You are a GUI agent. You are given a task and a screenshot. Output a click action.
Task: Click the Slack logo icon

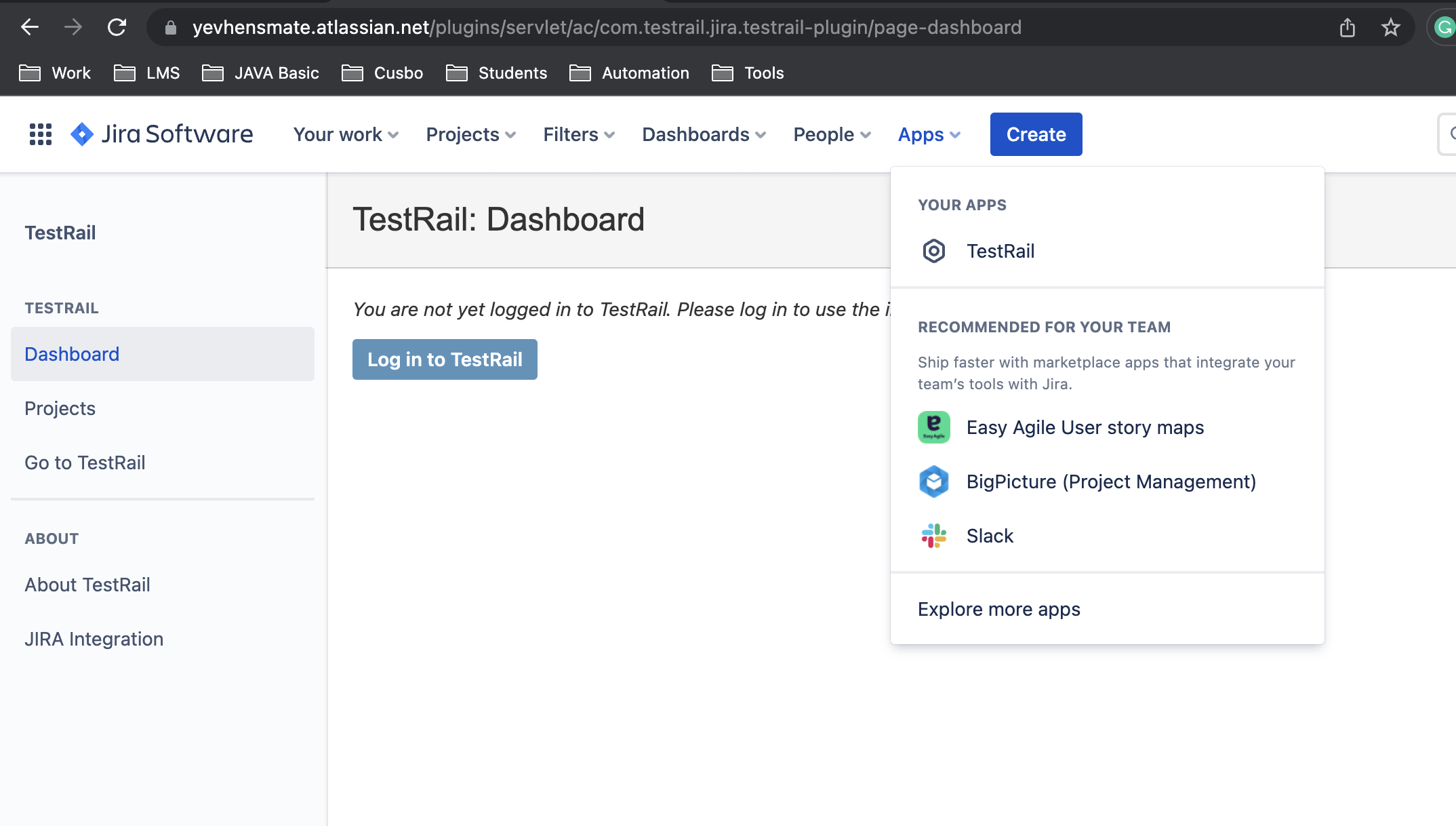(934, 536)
